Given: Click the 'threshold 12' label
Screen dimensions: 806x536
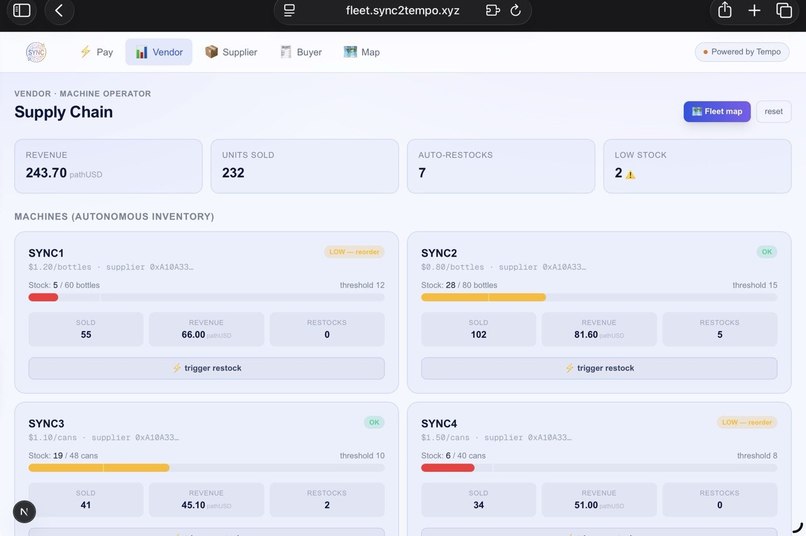Looking at the screenshot, I should (x=362, y=285).
